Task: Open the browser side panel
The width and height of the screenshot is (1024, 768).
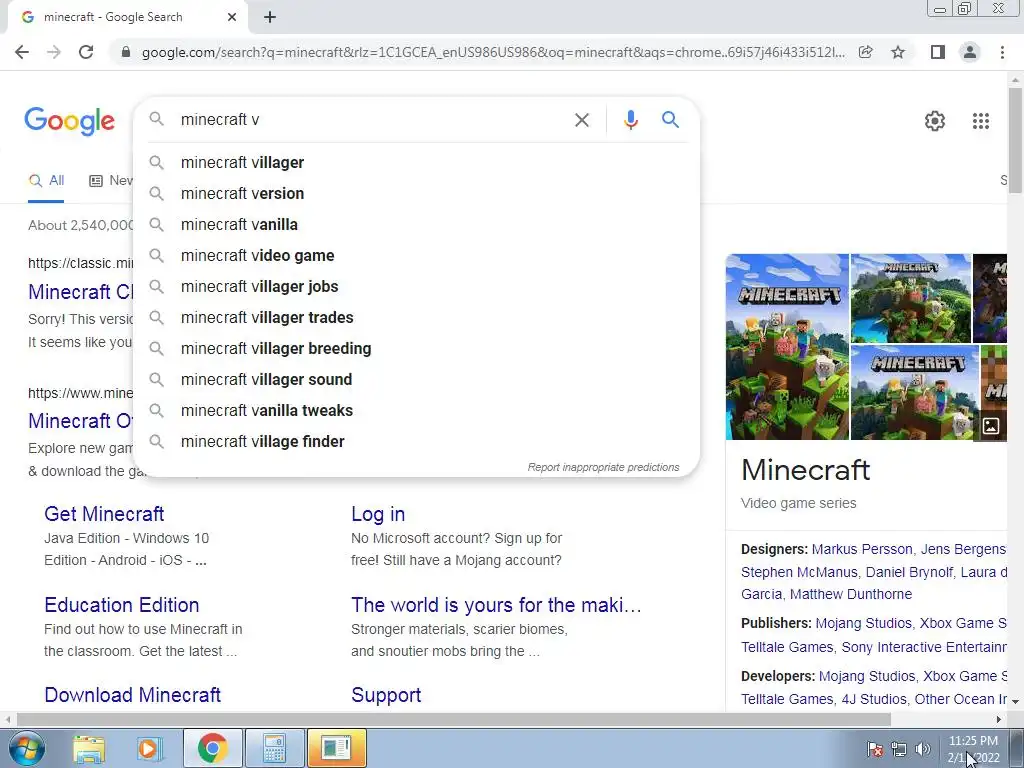Action: tap(938, 52)
